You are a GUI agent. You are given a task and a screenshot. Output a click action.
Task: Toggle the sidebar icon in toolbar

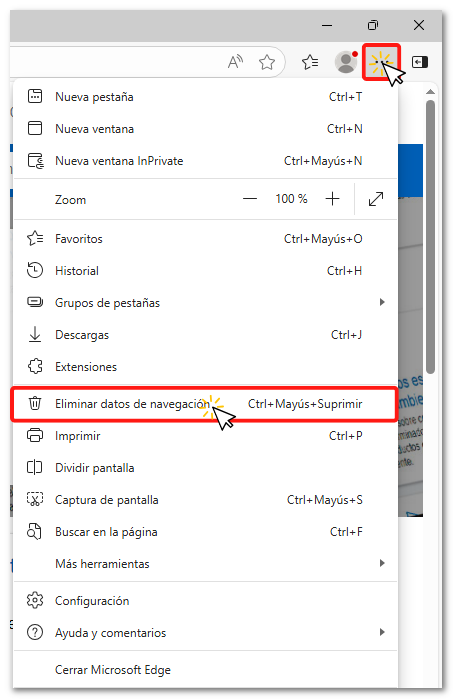(x=419, y=62)
